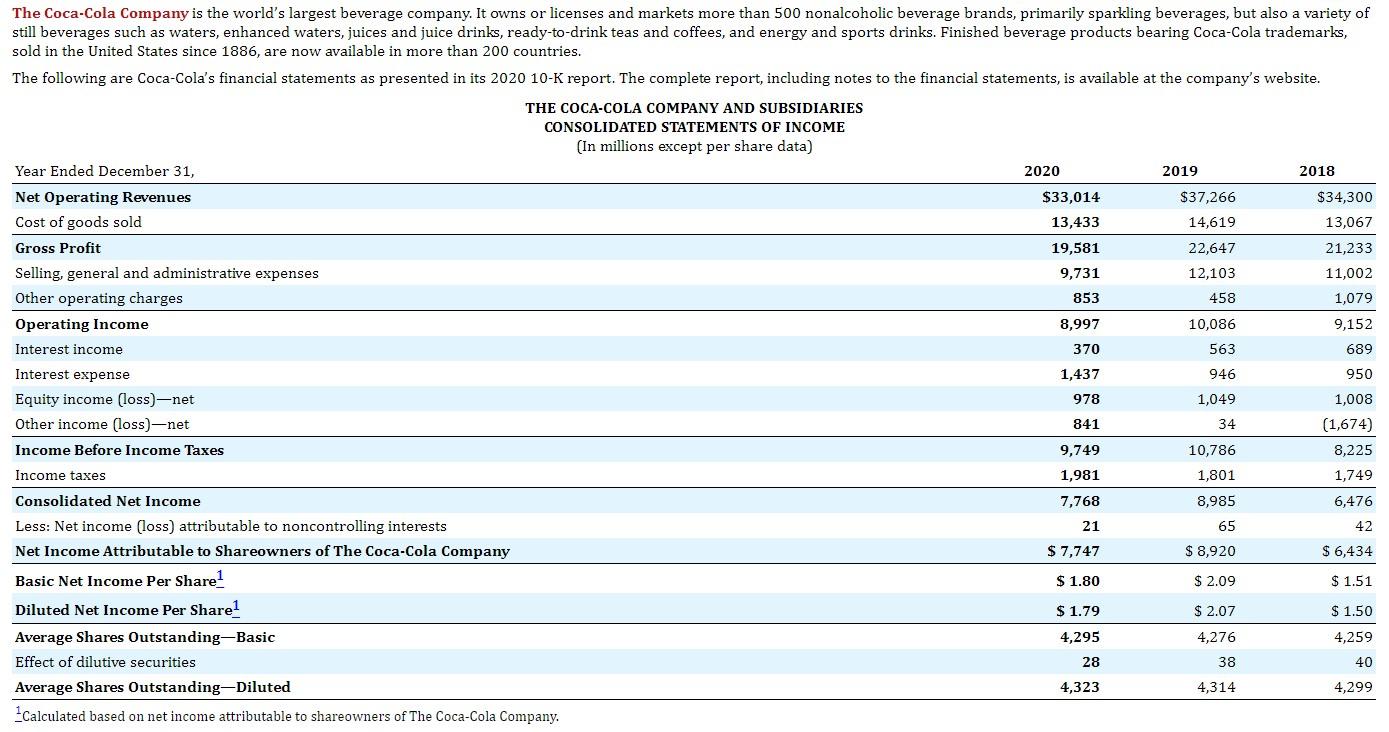Select the 2020 net operating revenues value $33,014

1071,197
